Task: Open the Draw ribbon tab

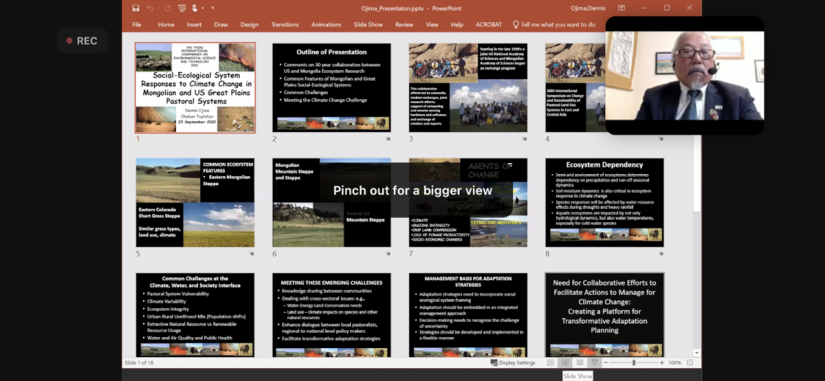Action: tap(221, 24)
